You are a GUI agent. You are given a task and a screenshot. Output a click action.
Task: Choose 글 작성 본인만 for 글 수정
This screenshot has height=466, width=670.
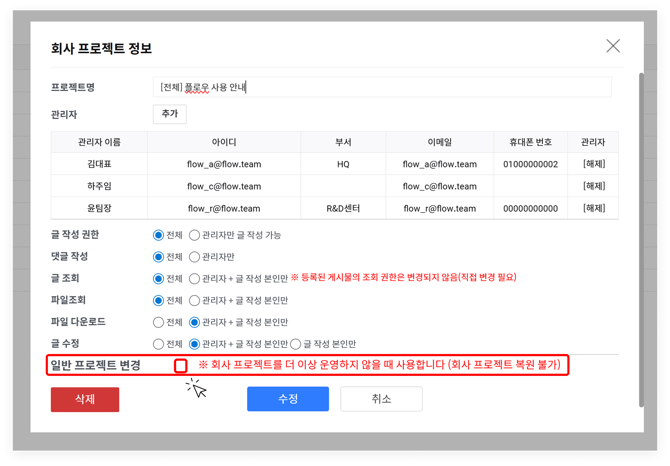click(296, 344)
